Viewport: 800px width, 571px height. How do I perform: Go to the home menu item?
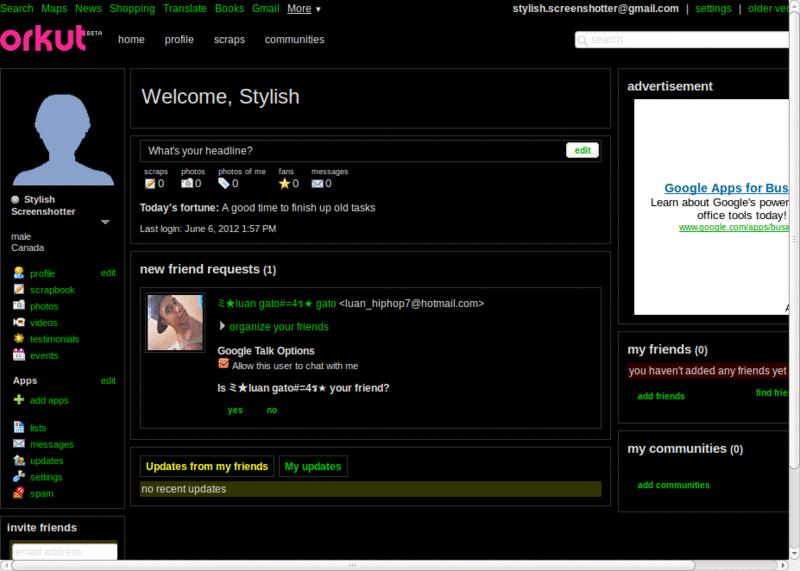click(131, 39)
